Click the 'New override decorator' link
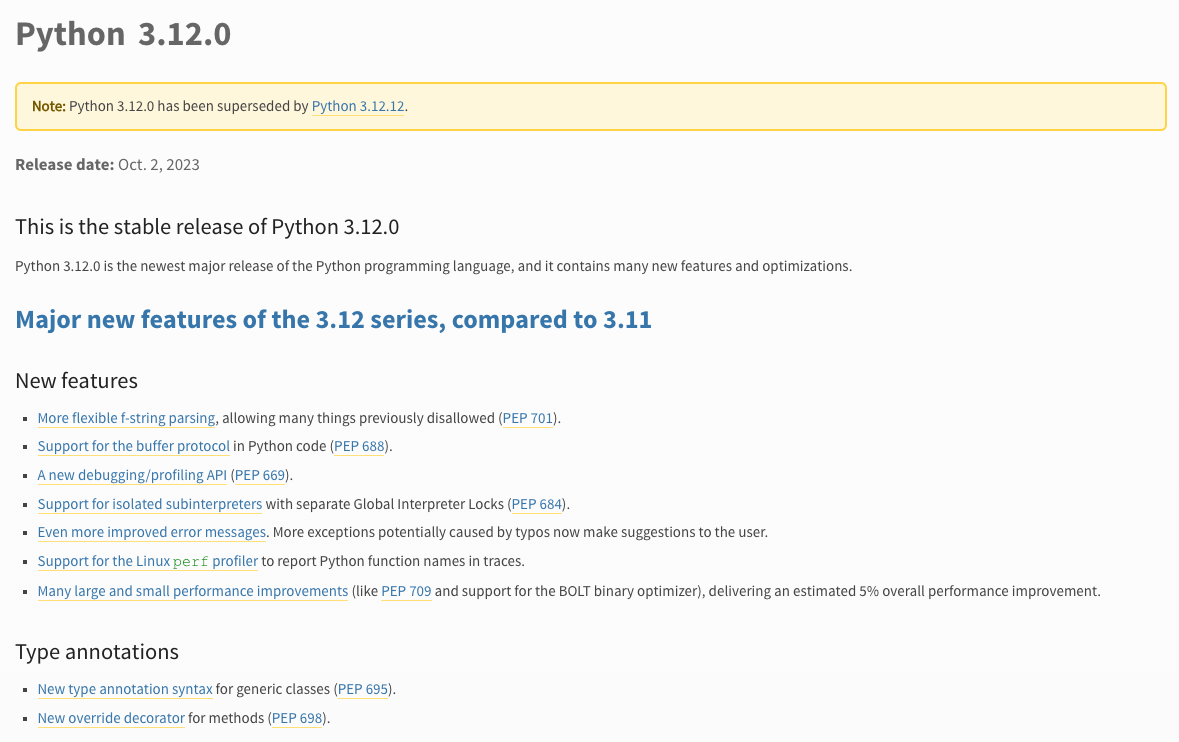 pos(111,718)
